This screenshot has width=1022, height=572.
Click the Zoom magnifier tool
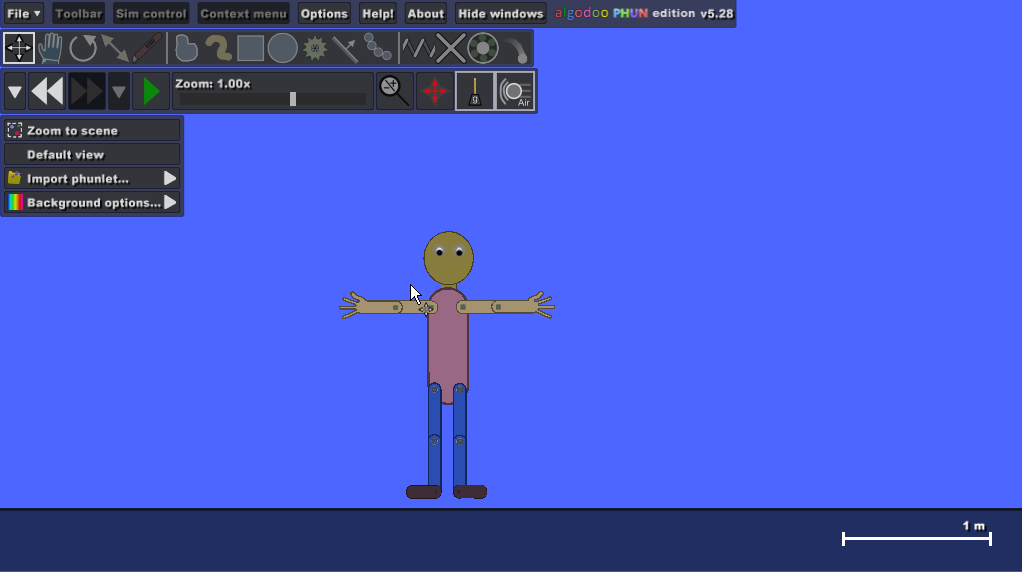[394, 91]
